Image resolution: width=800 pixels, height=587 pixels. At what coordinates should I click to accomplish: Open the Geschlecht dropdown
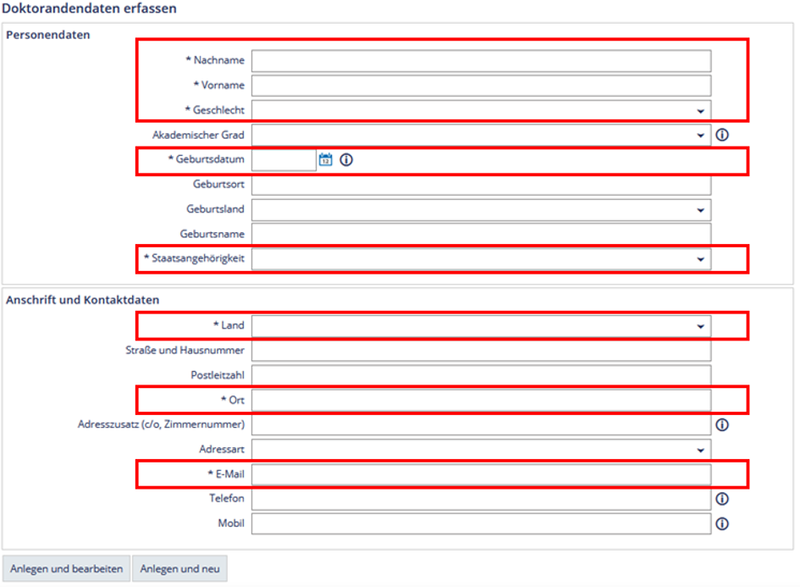pyautogui.click(x=481, y=110)
